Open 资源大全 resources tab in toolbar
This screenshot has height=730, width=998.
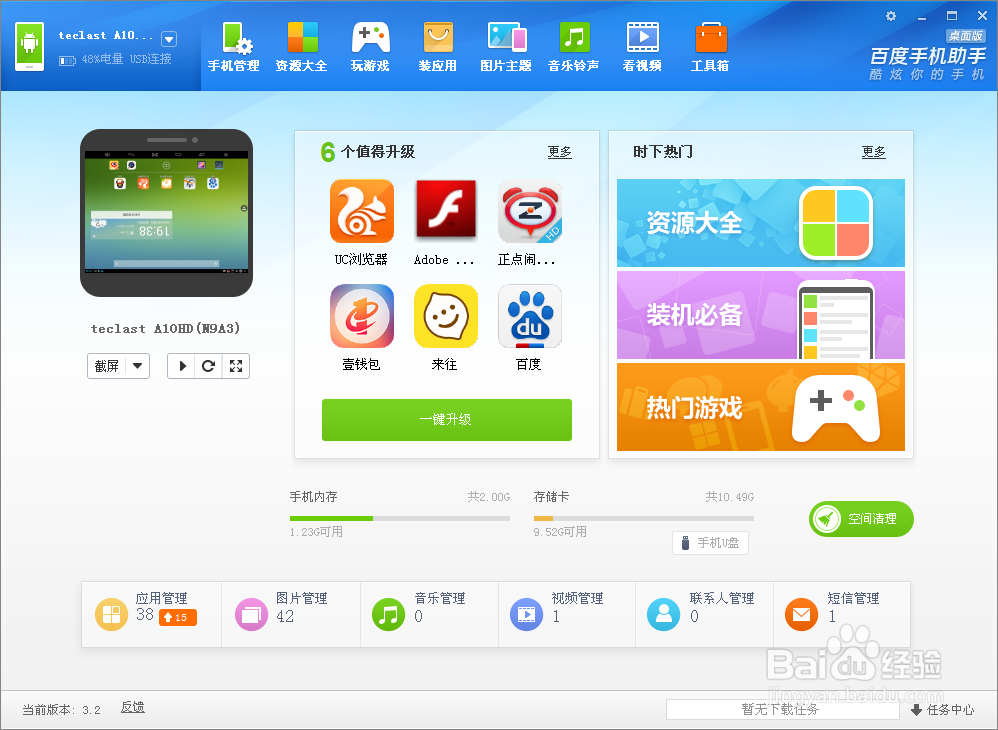(301, 46)
